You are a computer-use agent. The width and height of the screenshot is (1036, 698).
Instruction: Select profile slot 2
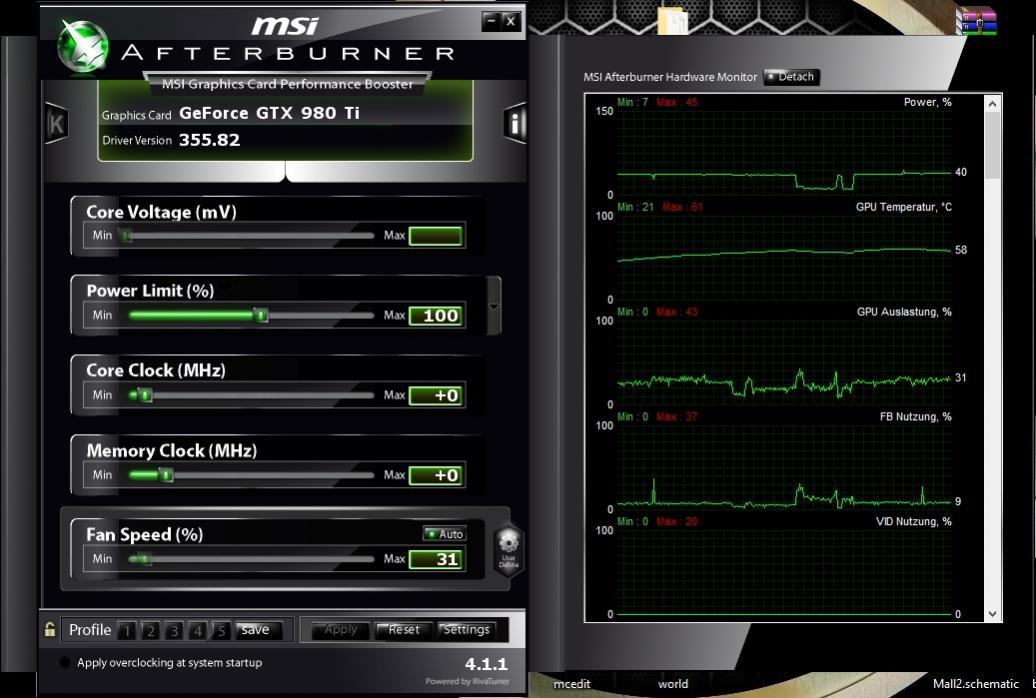(x=151, y=631)
